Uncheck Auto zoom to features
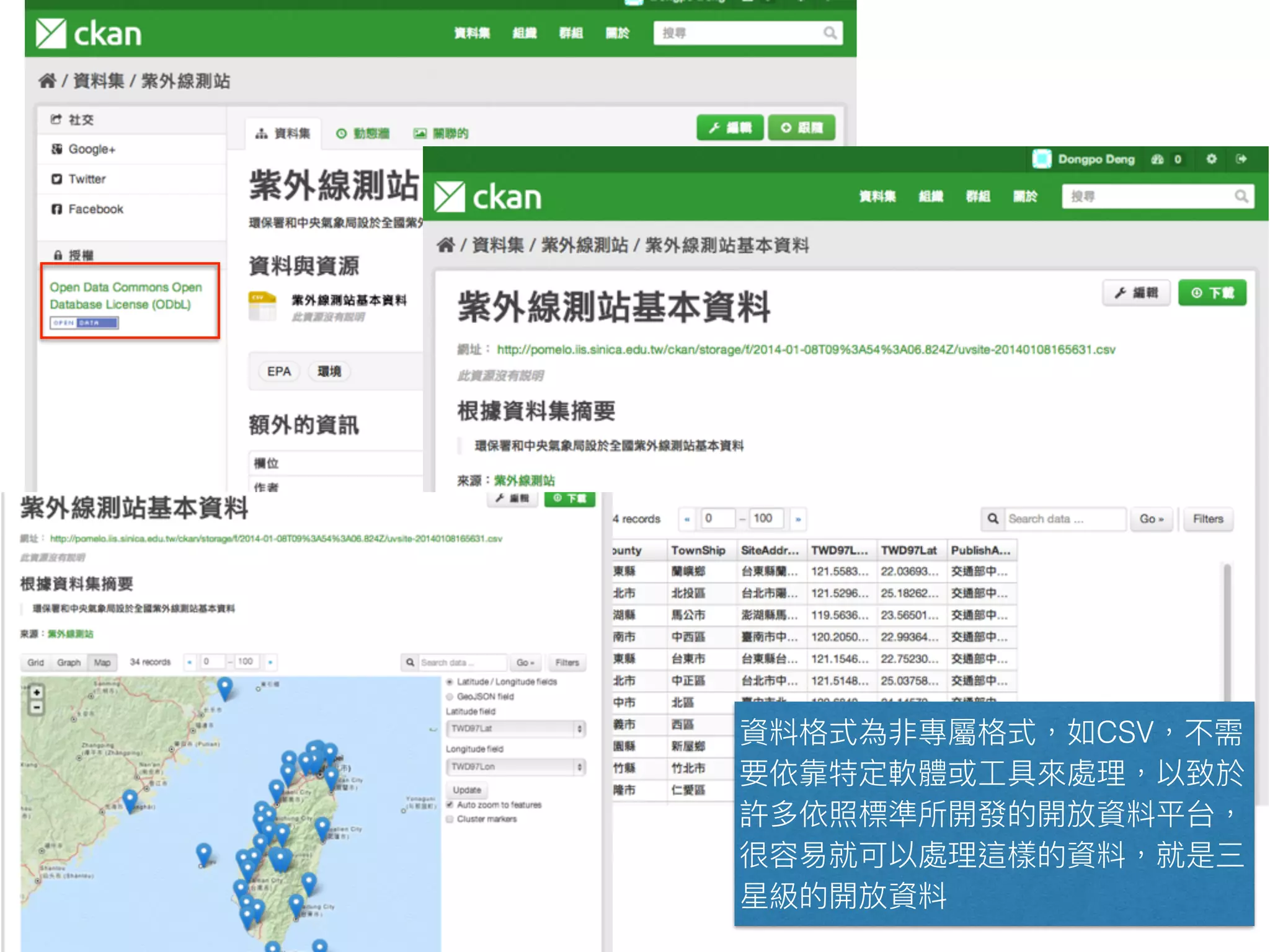Viewport: 1270px width, 952px height. tap(450, 804)
